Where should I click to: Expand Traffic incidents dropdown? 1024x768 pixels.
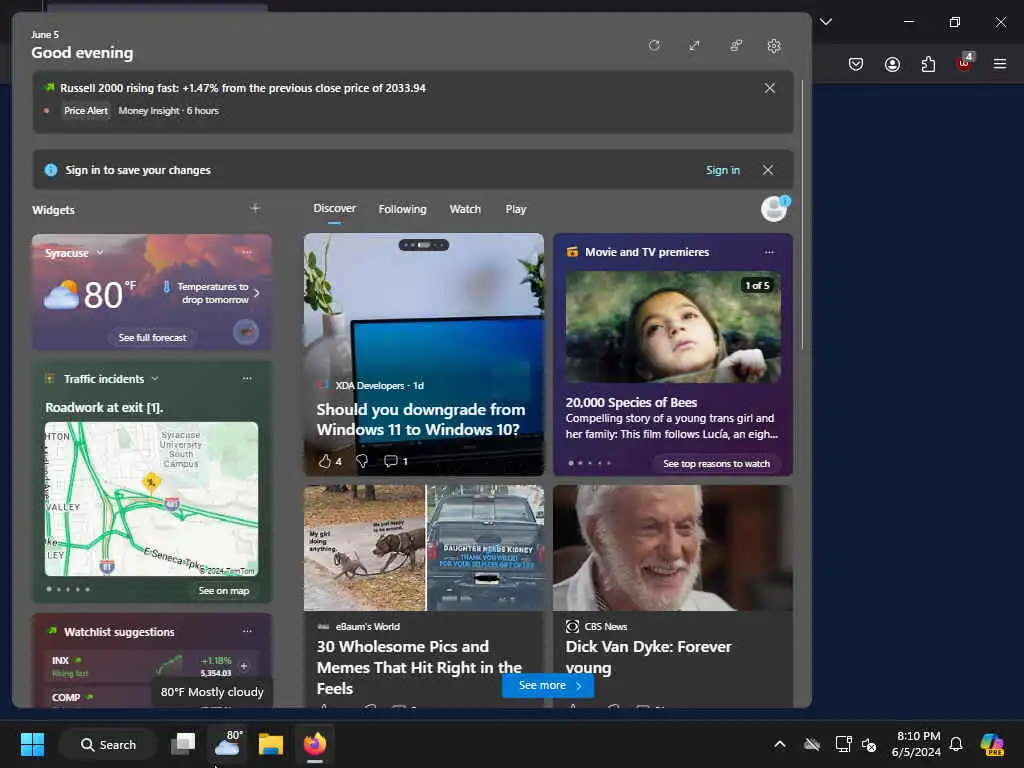155,379
